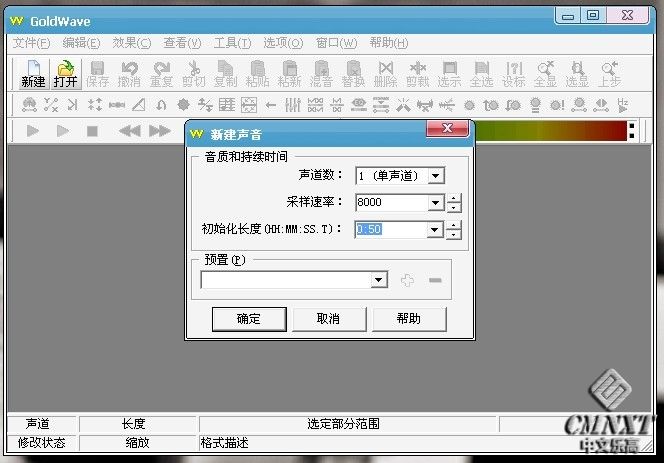The width and height of the screenshot is (664, 463).
Task: Open the 编辑(E) menu
Action: coord(81,43)
